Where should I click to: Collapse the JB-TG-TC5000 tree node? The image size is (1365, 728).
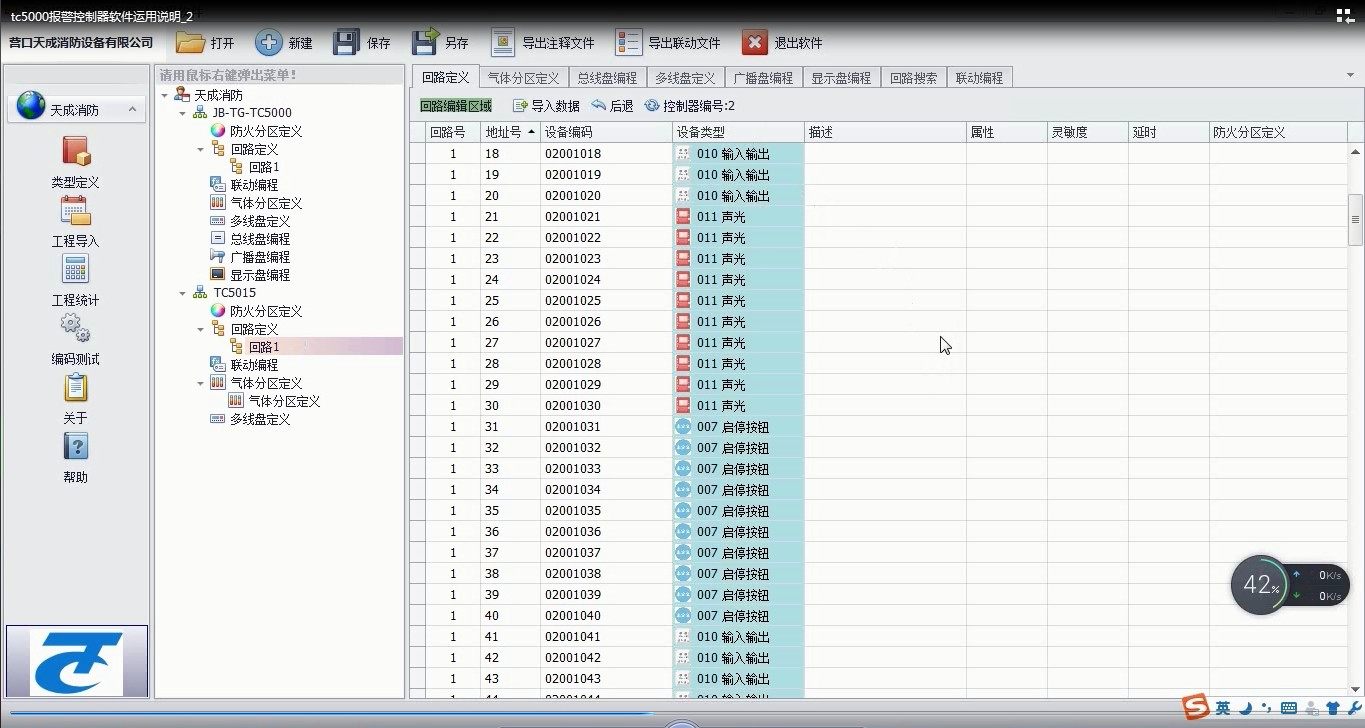point(183,113)
